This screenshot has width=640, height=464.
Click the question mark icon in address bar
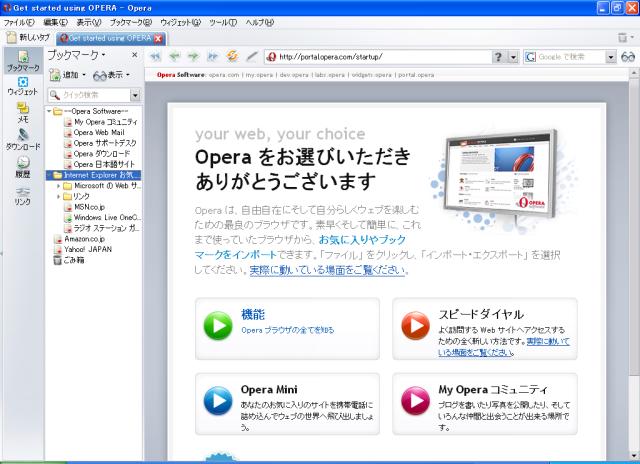coord(498,57)
